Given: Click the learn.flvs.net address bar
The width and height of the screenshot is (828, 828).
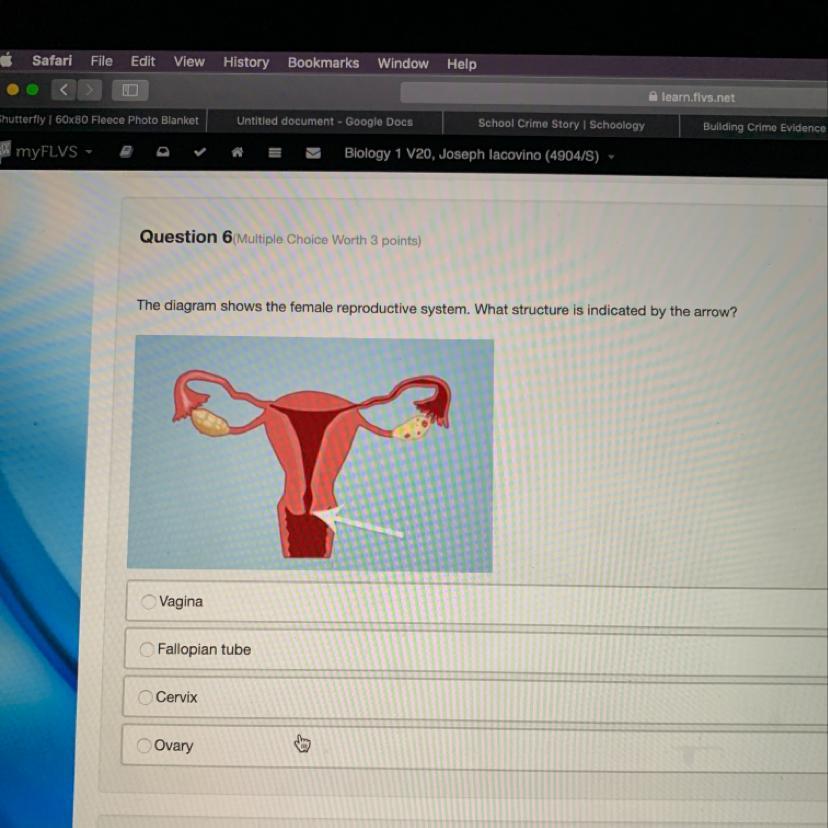Looking at the screenshot, I should 614,96.
